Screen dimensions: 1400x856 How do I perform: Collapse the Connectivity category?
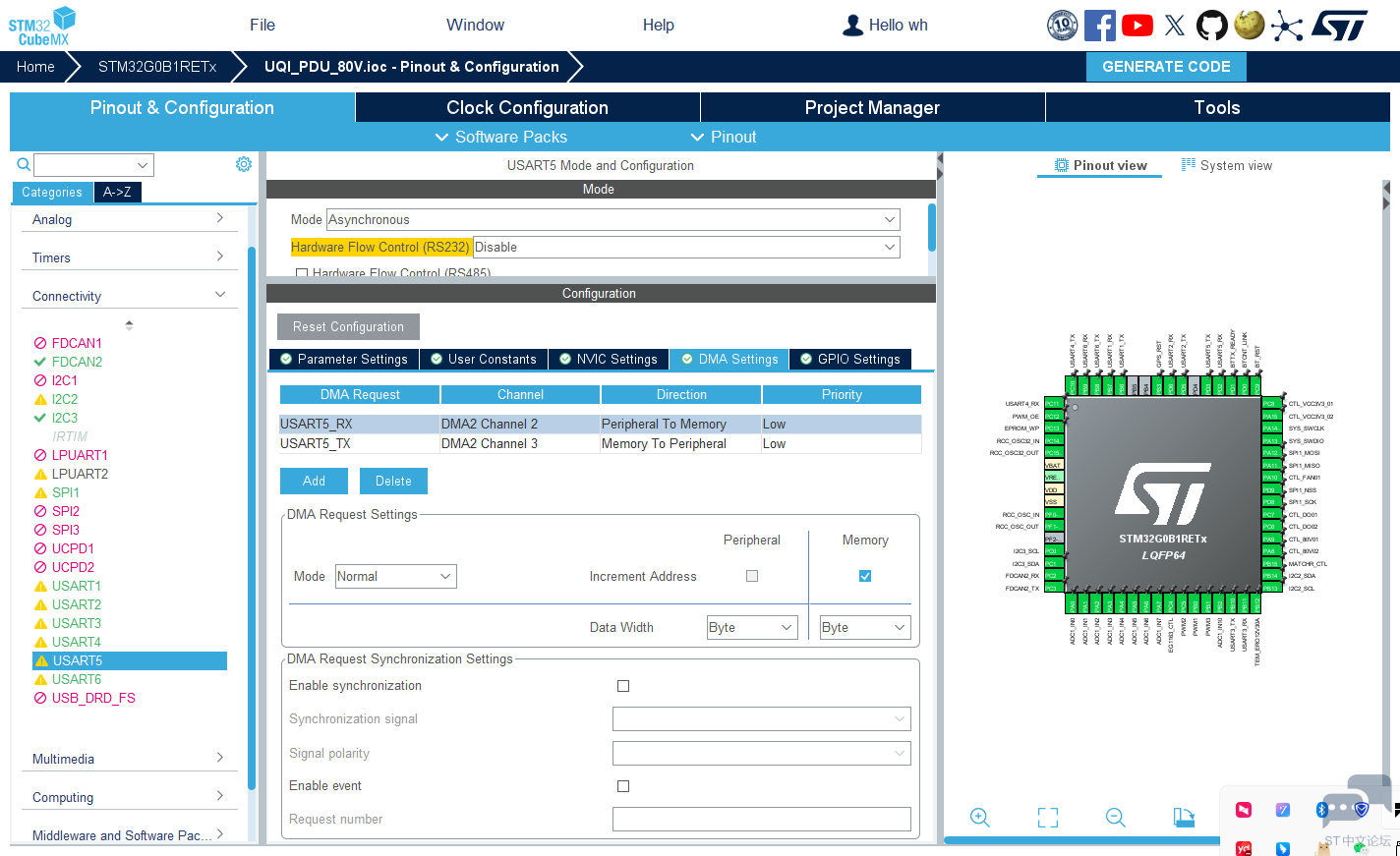point(130,296)
